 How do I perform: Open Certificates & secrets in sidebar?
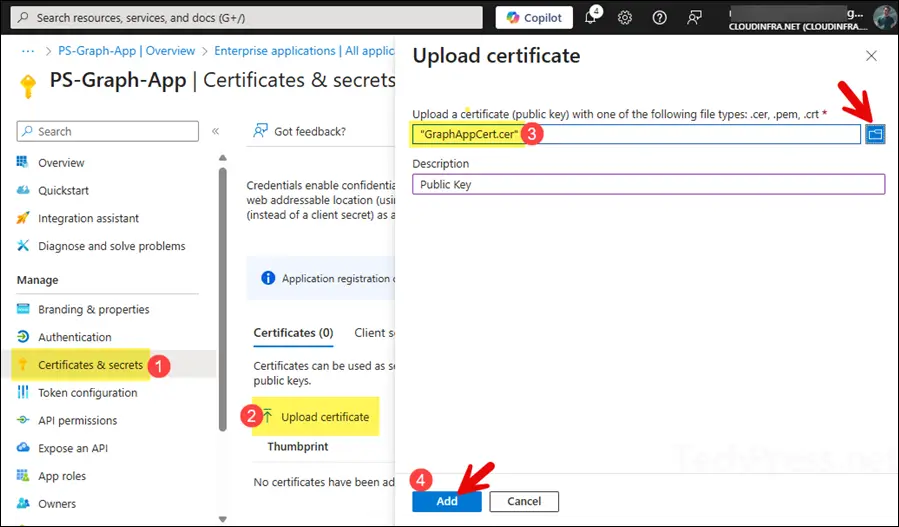pyautogui.click(x=90, y=365)
